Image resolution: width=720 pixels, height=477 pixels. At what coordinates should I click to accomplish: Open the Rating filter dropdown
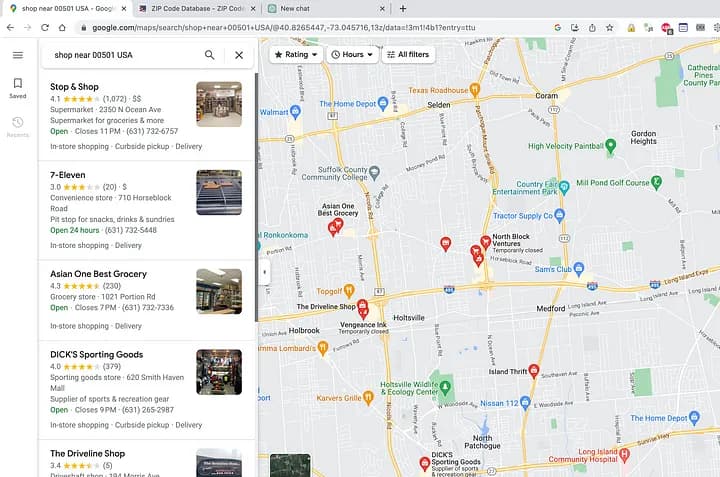coord(296,55)
